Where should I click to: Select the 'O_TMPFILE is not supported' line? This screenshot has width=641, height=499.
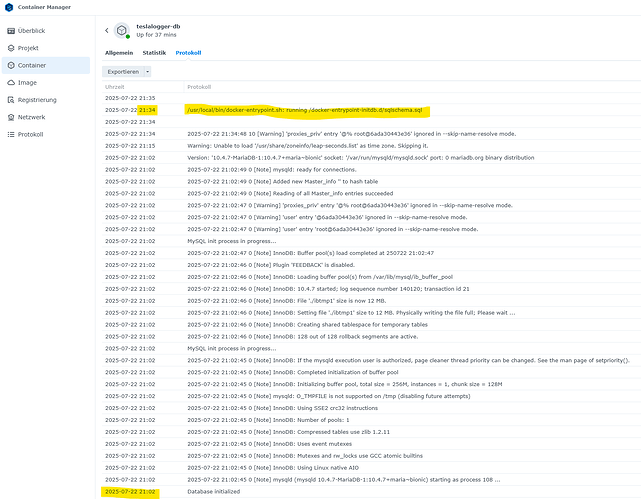pyautogui.click(x=371, y=396)
